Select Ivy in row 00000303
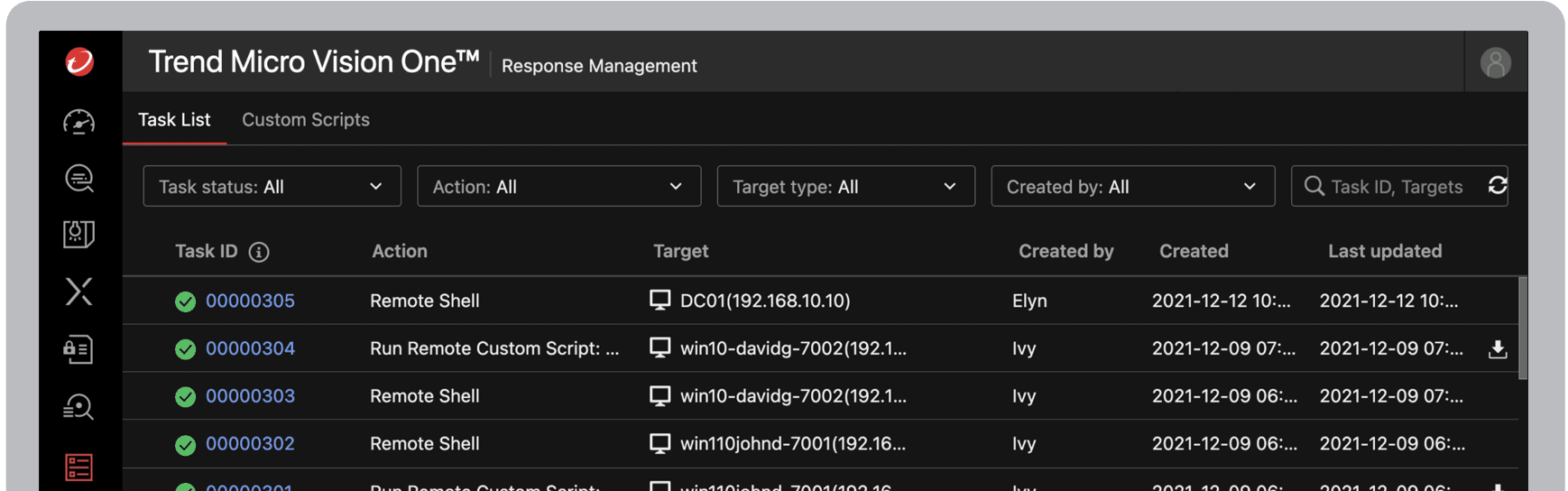The width and height of the screenshot is (1568, 491). [x=1024, y=396]
